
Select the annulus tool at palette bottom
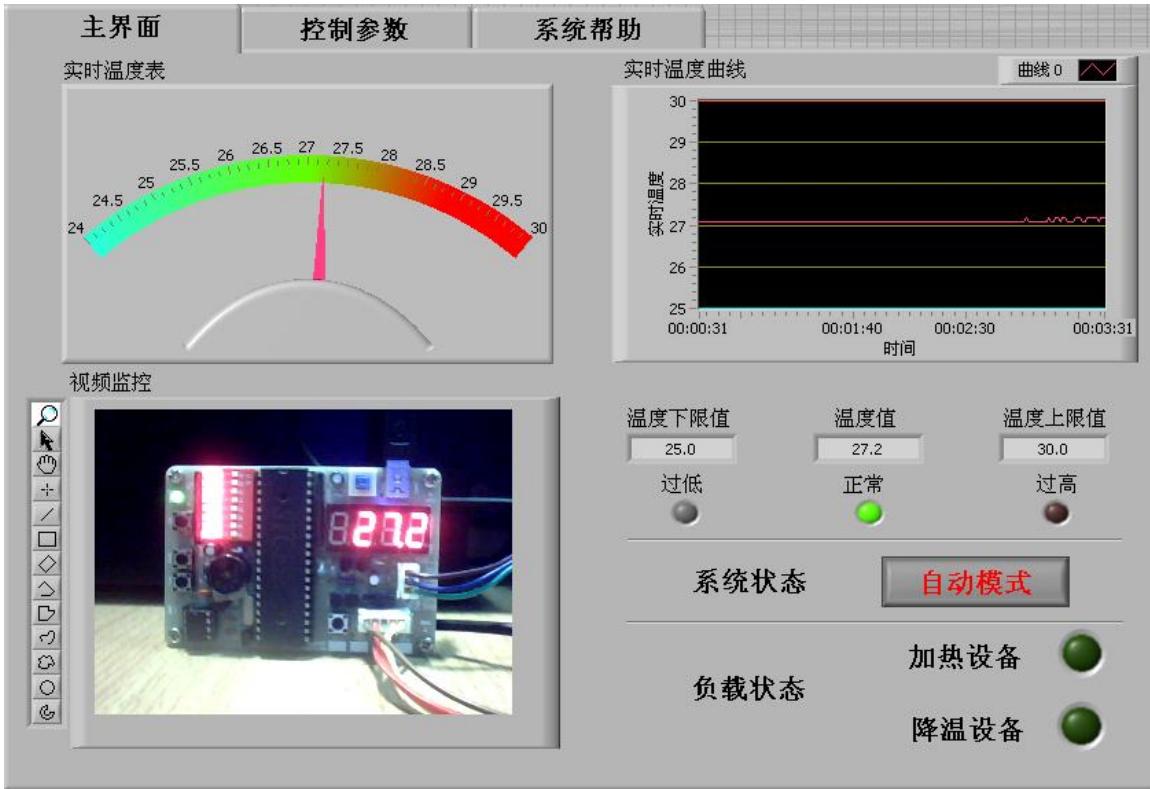click(47, 712)
